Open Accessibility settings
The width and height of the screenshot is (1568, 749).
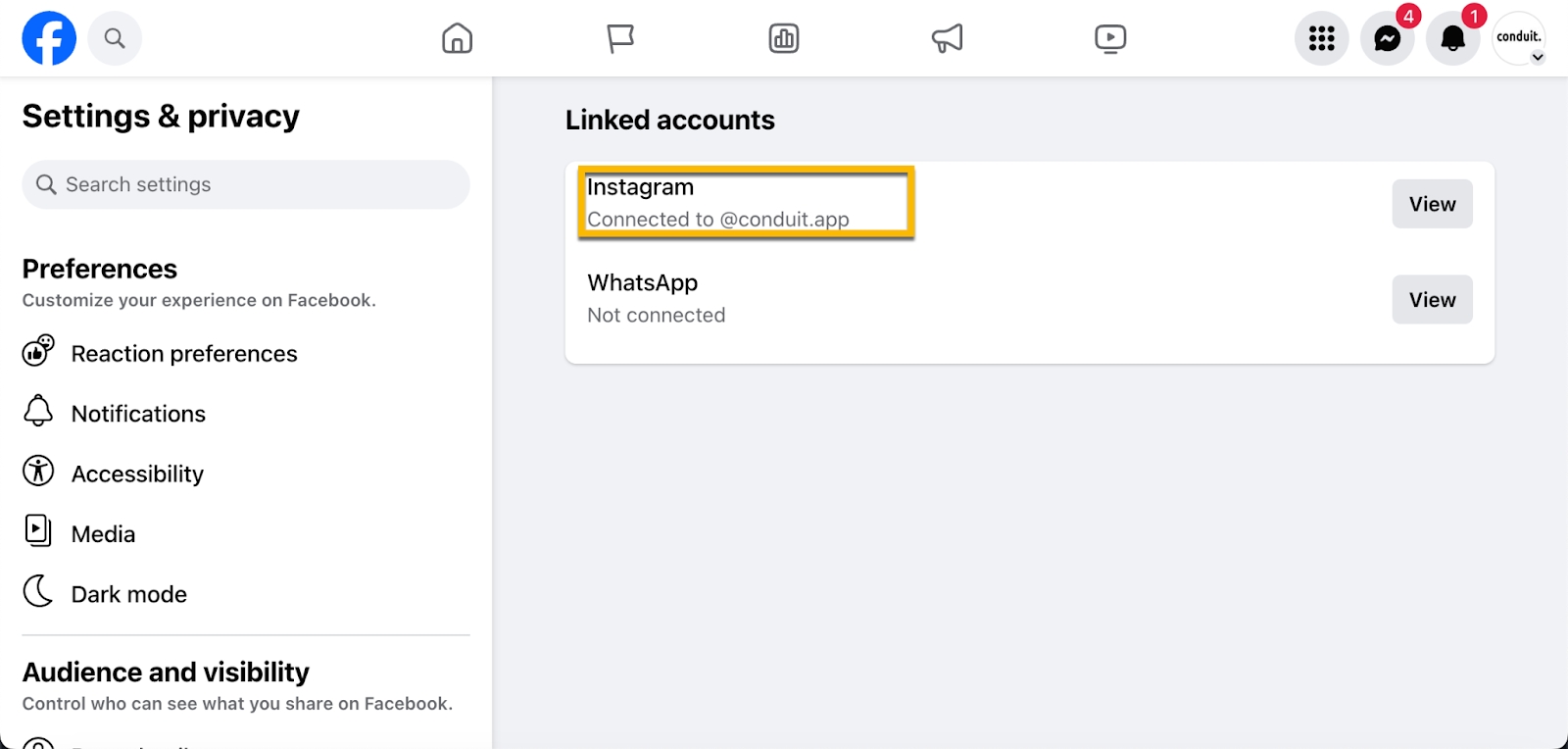[137, 474]
